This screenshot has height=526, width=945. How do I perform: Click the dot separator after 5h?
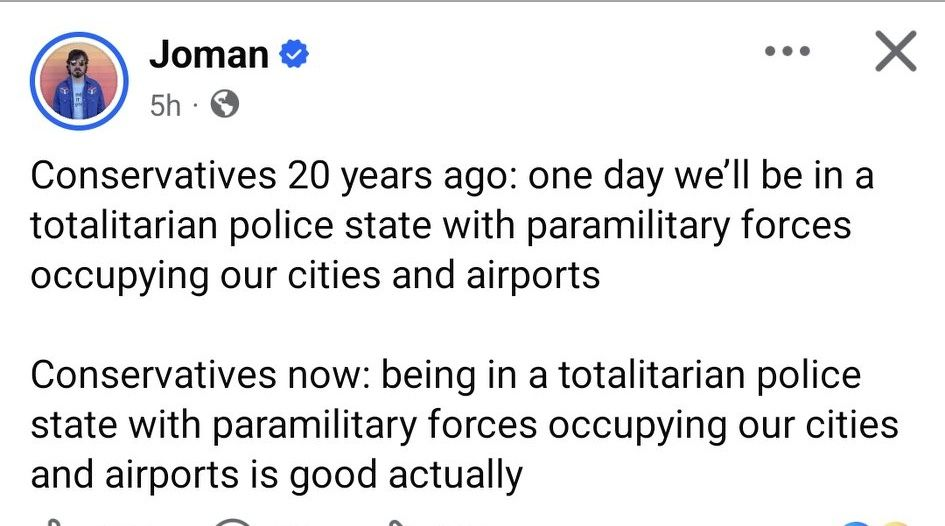coord(196,104)
